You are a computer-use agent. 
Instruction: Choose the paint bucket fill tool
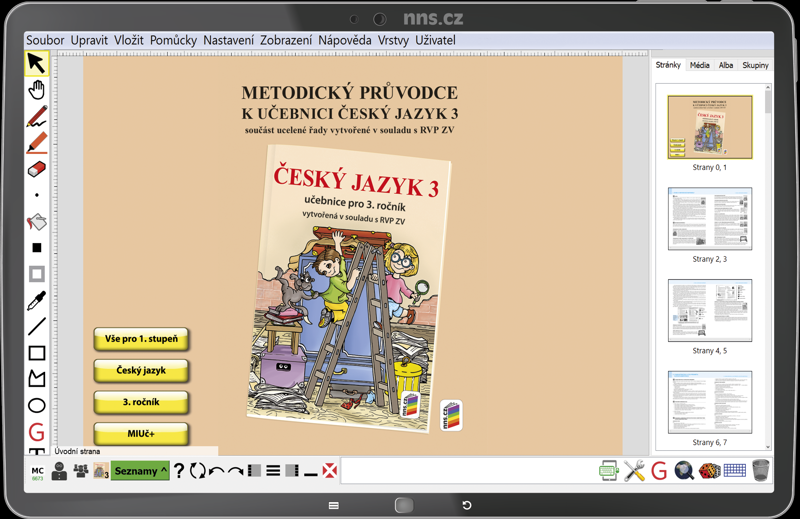pos(37,221)
